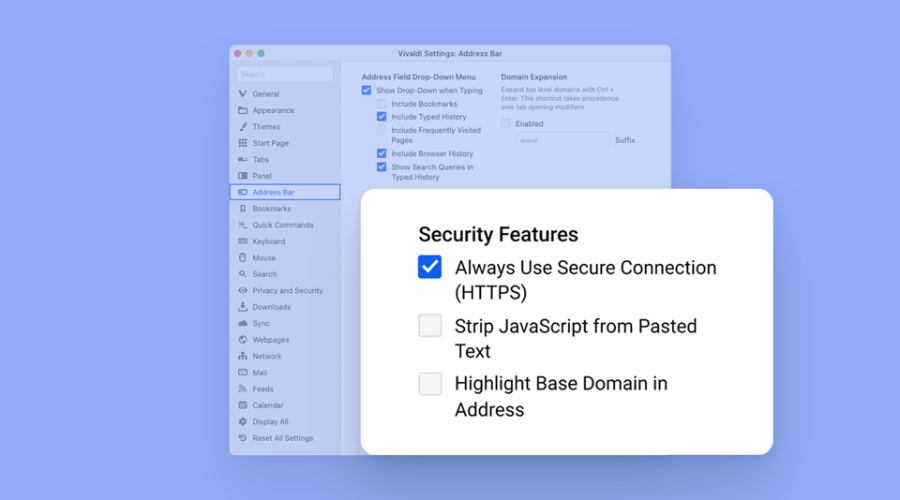This screenshot has width=900, height=500.
Task: Click the Network icon in sidebar
Action: click(243, 356)
